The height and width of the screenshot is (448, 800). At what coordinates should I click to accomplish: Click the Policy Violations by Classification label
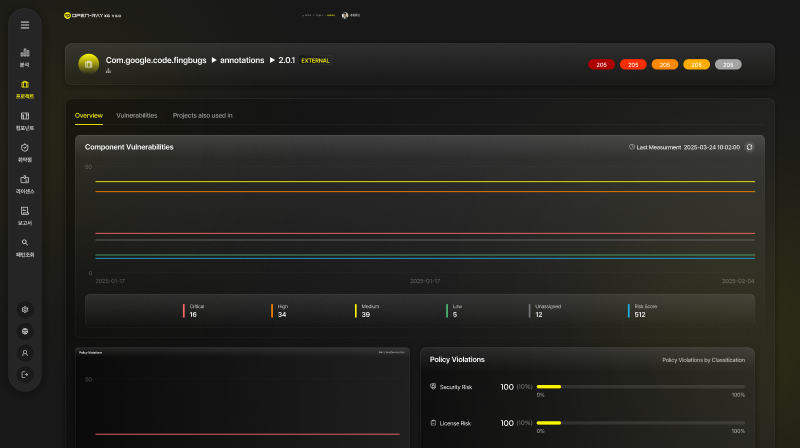(704, 360)
